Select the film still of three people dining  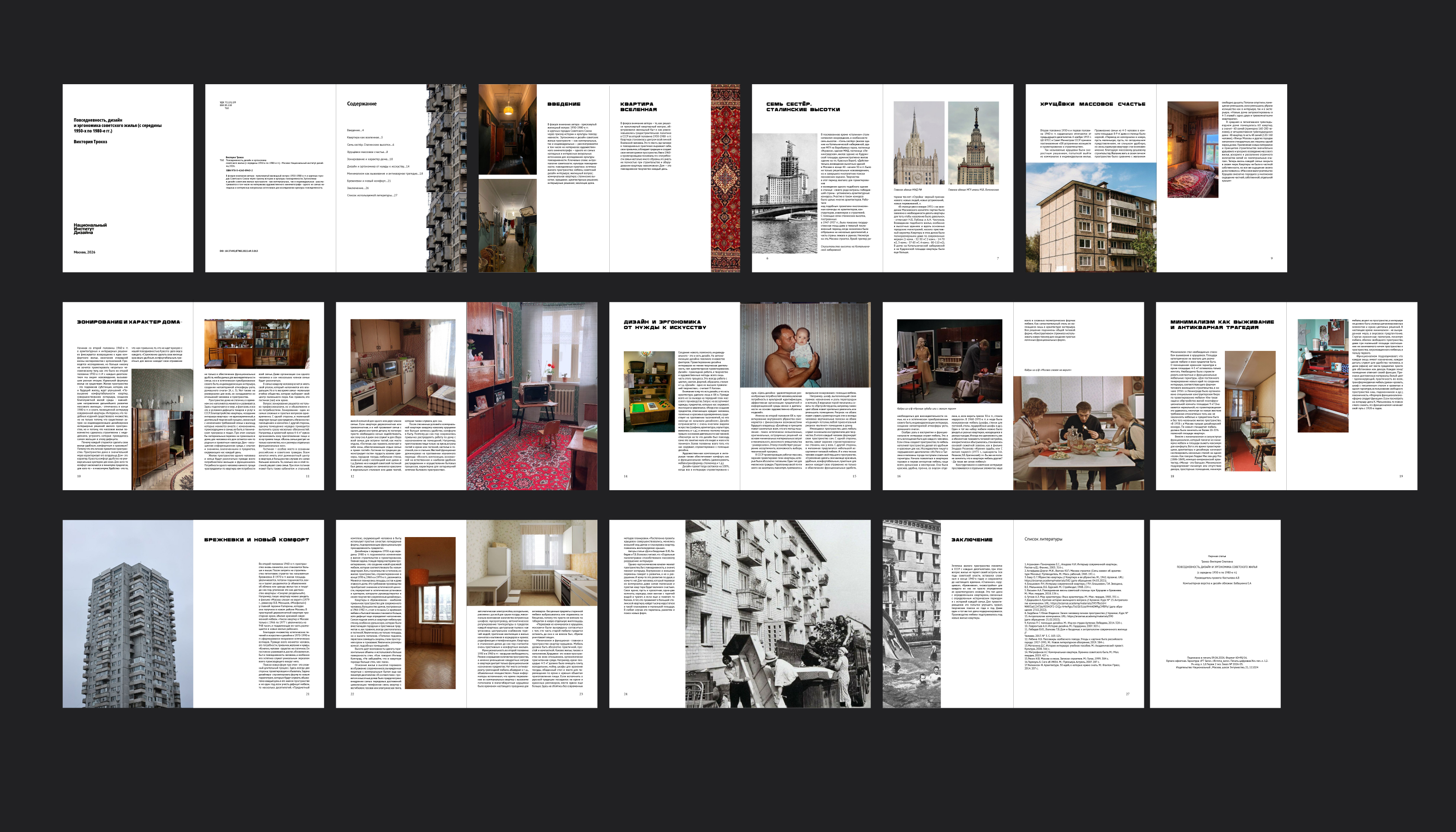coord(1078,432)
